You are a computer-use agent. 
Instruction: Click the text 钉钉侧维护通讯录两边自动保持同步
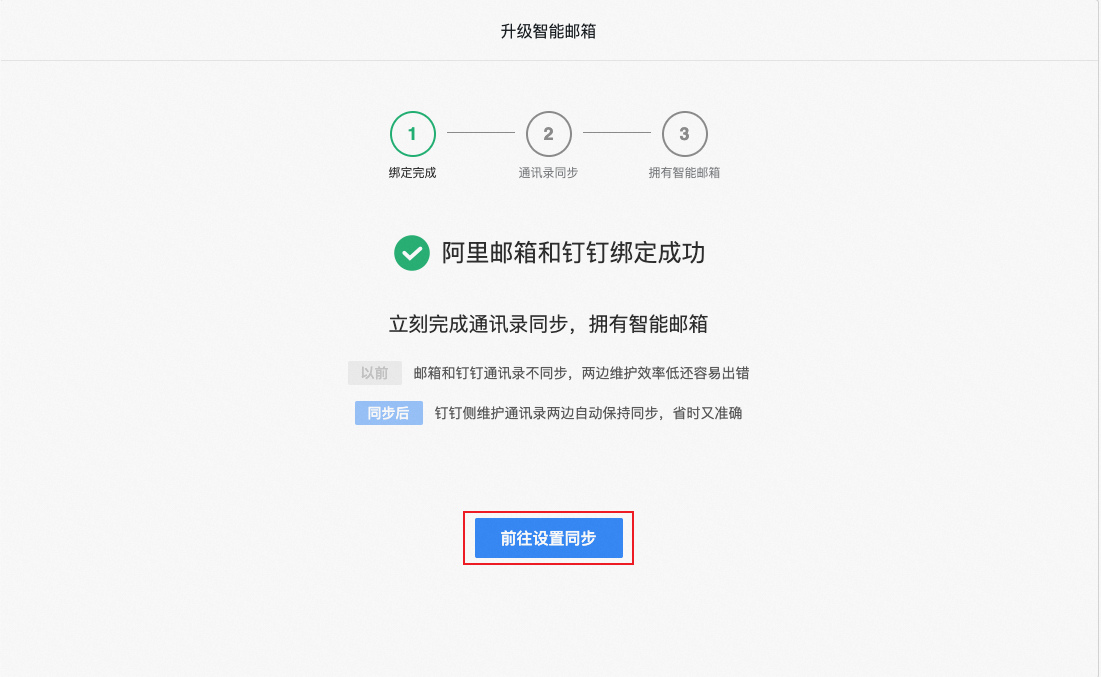(x=546, y=413)
